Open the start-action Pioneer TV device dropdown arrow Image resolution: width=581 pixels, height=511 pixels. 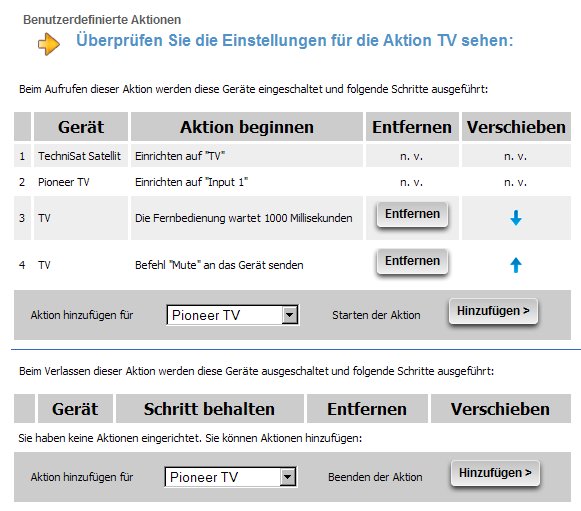(290, 315)
